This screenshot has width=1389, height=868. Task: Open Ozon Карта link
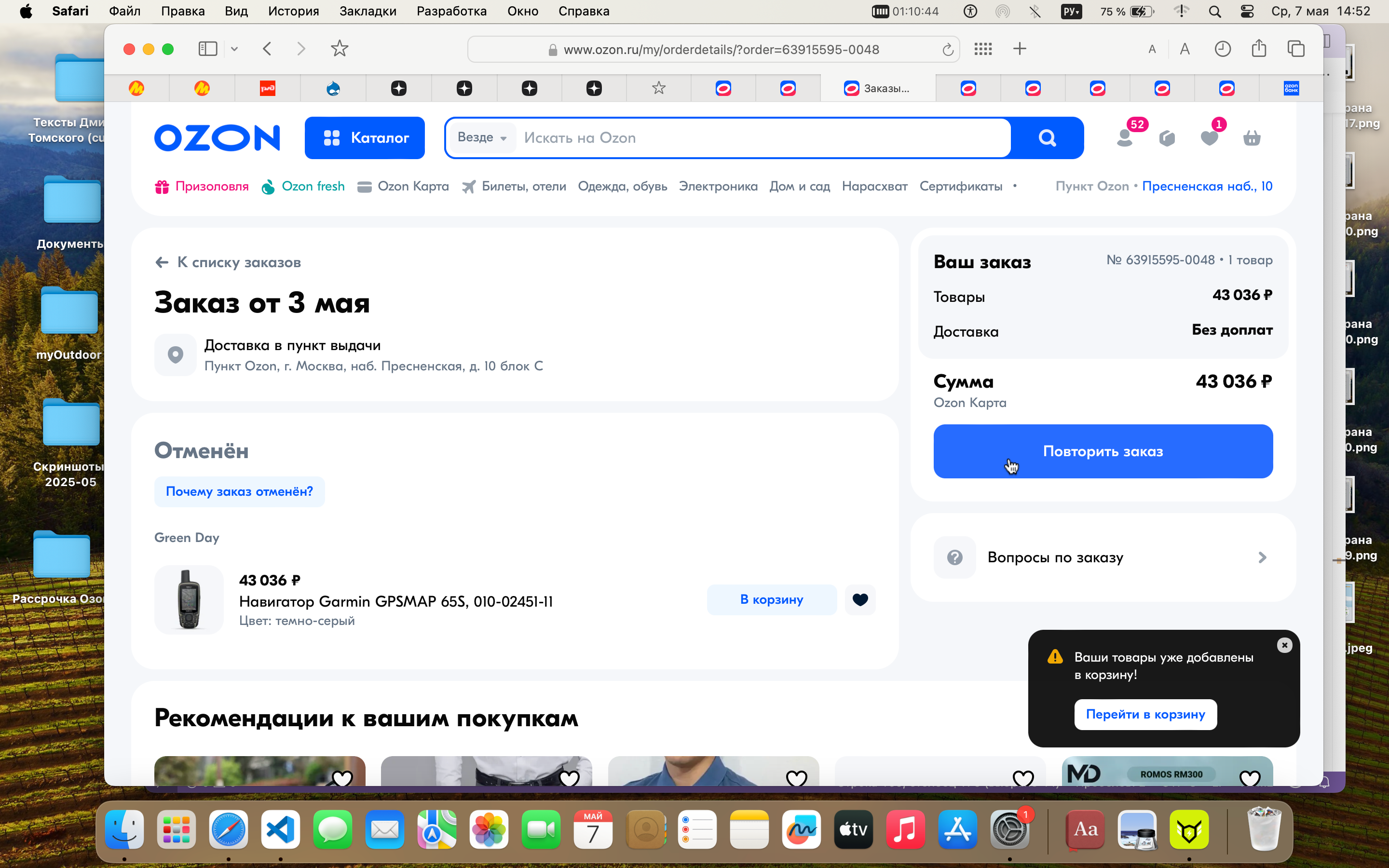[x=404, y=186]
